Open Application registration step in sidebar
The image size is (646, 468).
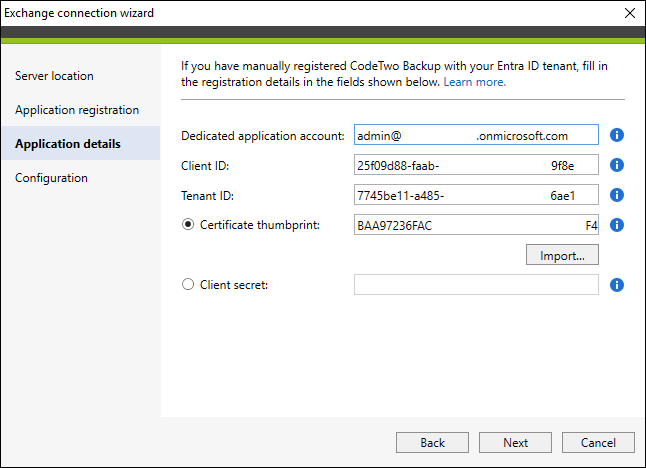(x=77, y=110)
